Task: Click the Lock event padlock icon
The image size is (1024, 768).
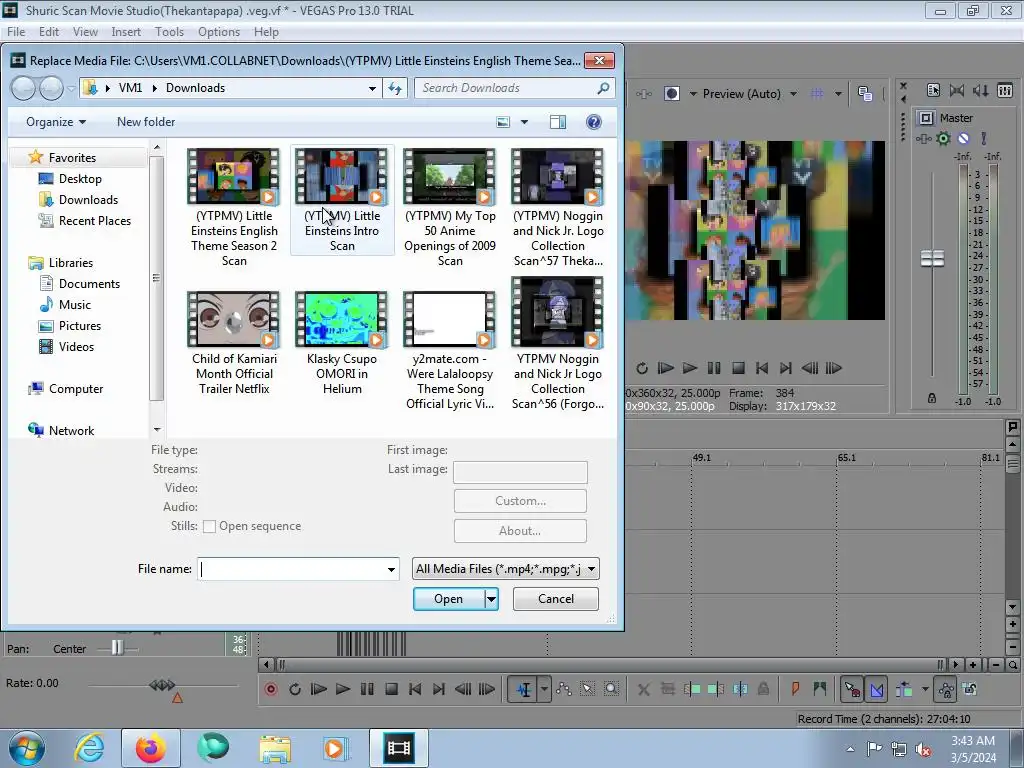Action: tap(763, 689)
